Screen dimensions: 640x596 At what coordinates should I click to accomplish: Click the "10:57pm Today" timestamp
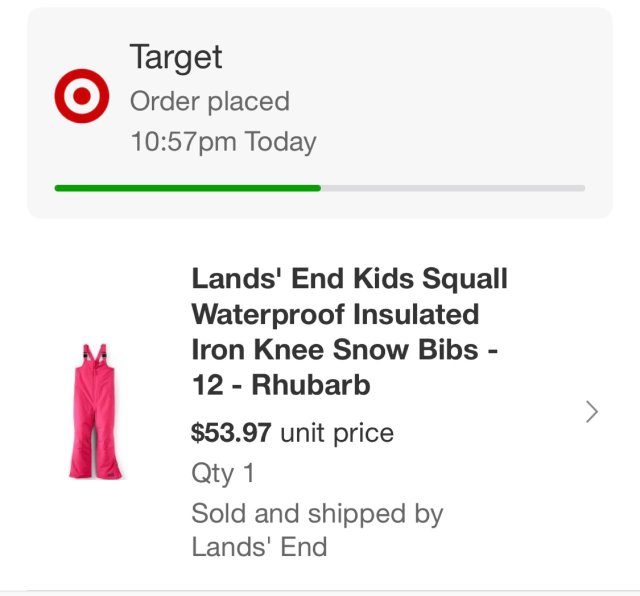point(223,141)
